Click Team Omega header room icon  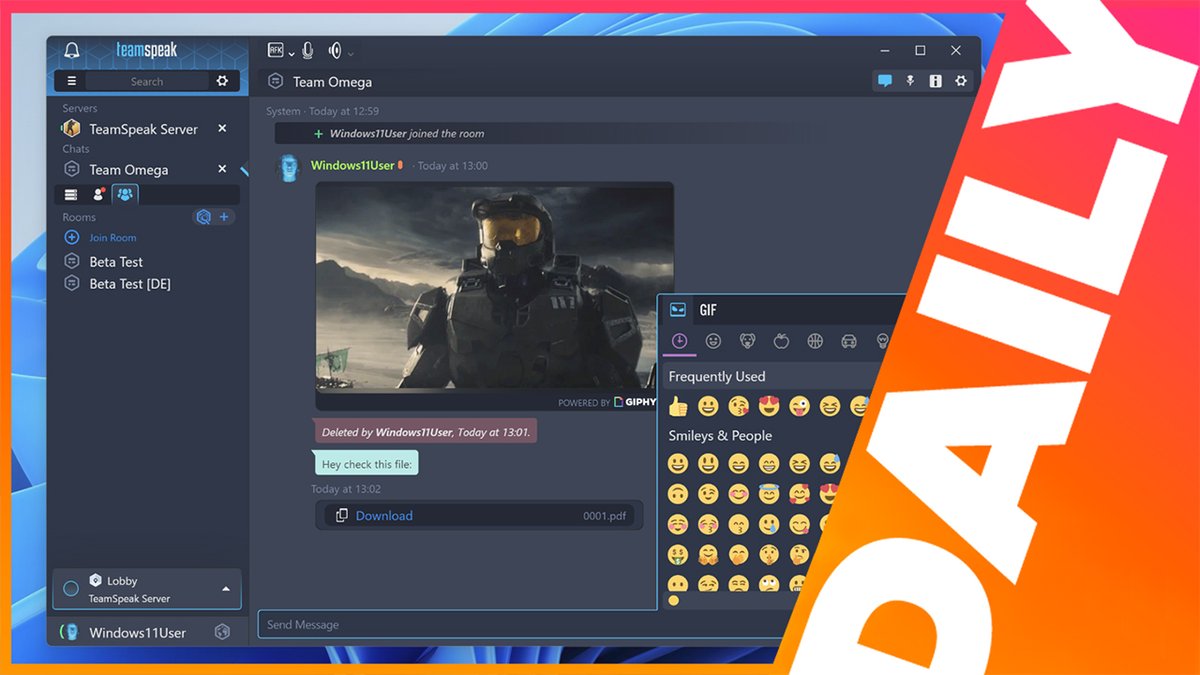pos(276,82)
